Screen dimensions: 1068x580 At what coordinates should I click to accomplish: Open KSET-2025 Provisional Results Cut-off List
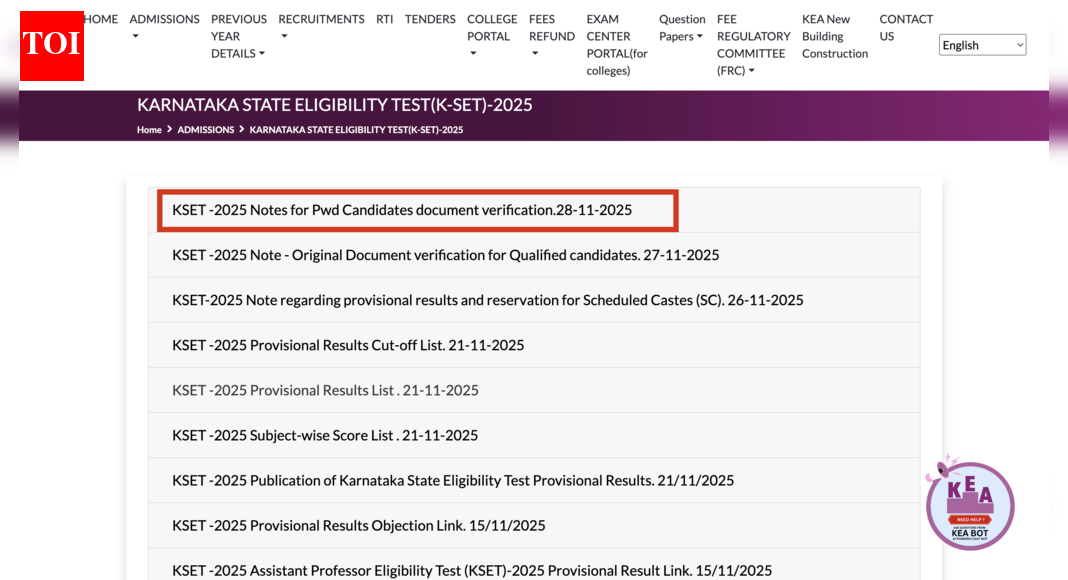point(345,344)
